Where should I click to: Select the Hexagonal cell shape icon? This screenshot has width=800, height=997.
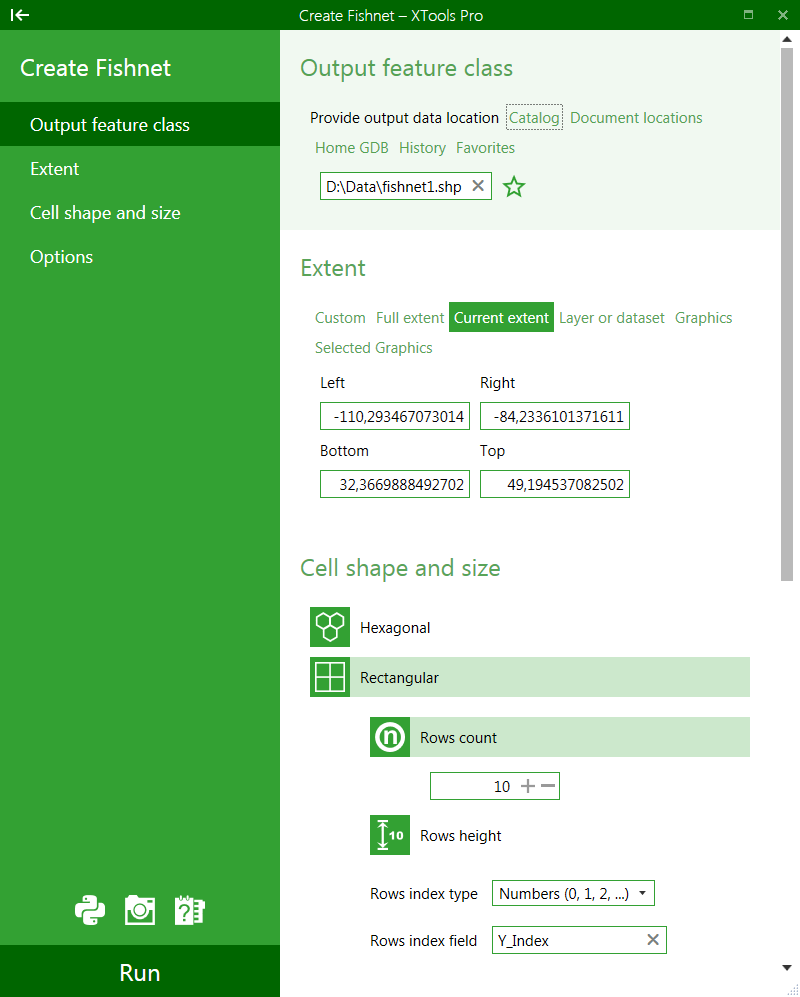(x=330, y=627)
